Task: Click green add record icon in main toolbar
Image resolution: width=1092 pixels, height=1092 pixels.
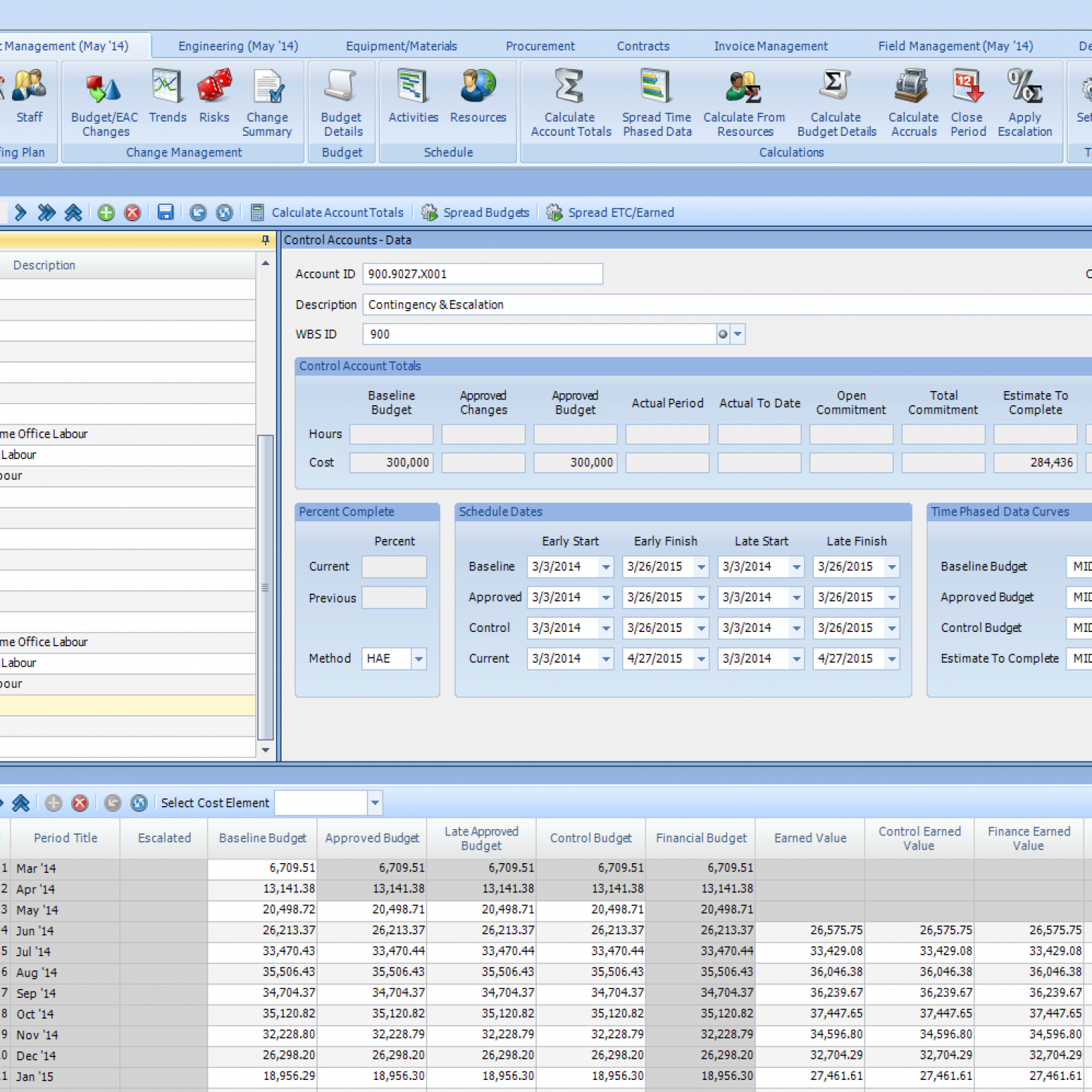Action: tap(106, 213)
